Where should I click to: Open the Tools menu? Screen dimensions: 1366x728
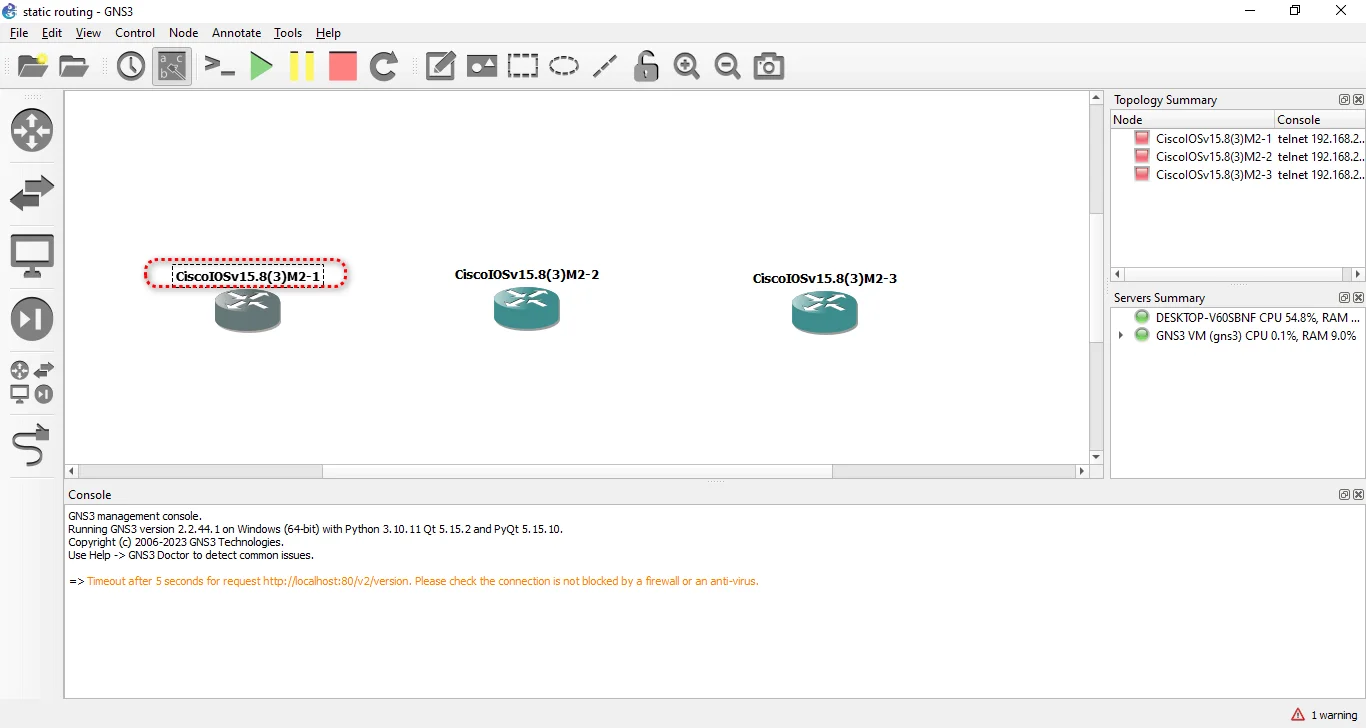(x=288, y=33)
